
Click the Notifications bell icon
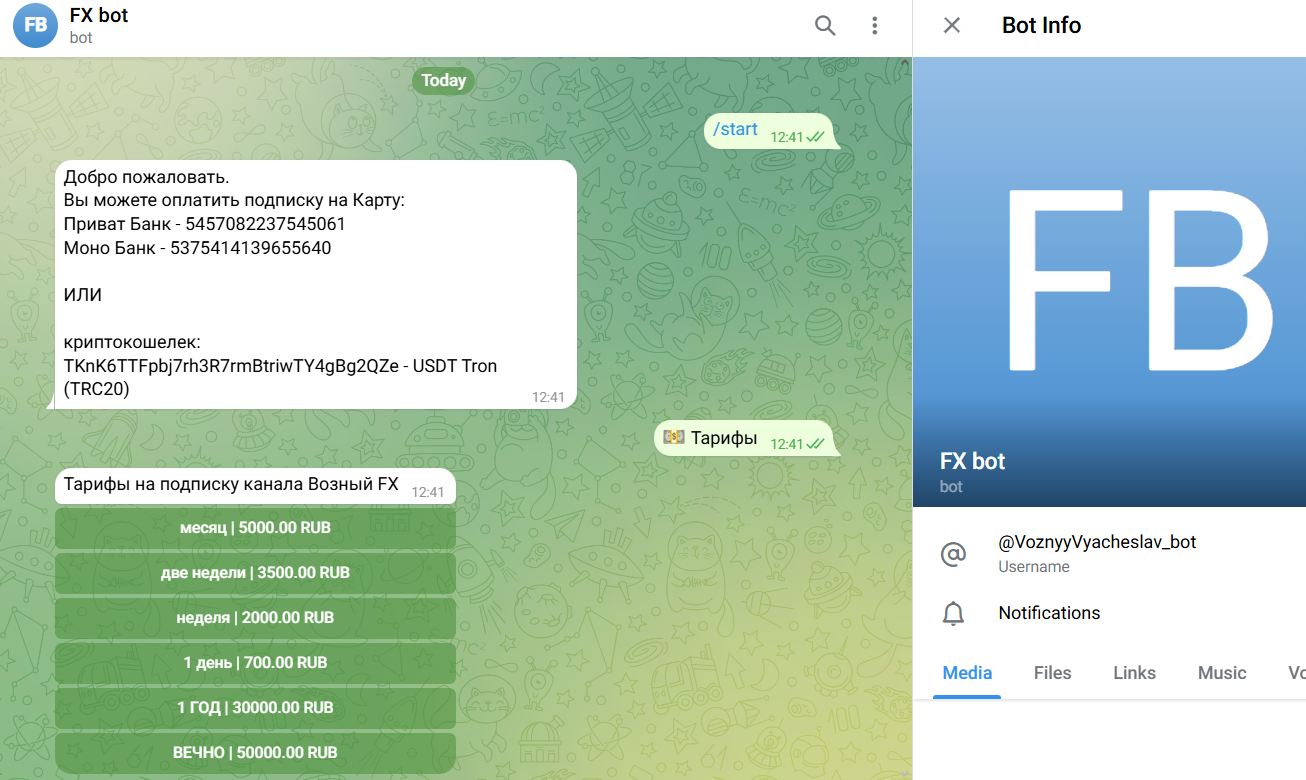(954, 614)
